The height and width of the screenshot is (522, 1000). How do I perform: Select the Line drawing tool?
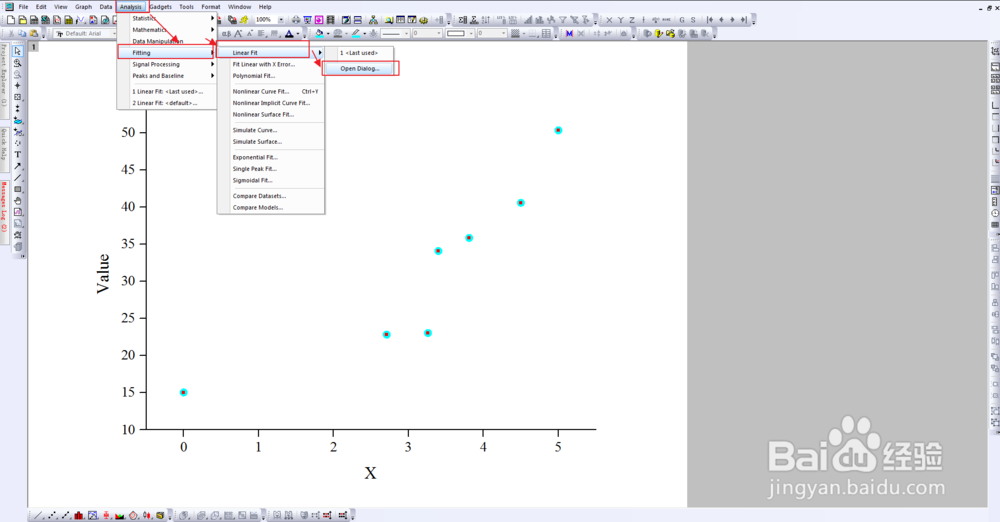pos(18,177)
